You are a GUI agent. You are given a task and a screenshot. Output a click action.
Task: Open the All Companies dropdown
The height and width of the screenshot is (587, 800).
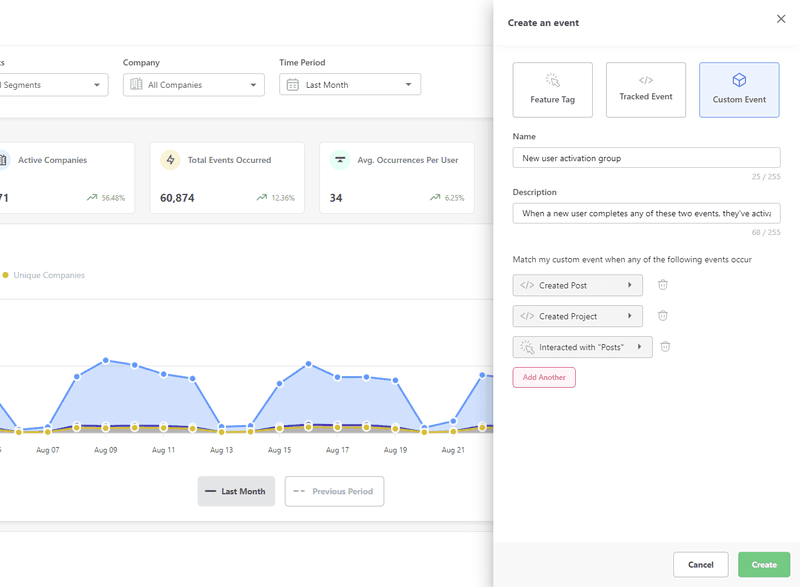click(193, 84)
